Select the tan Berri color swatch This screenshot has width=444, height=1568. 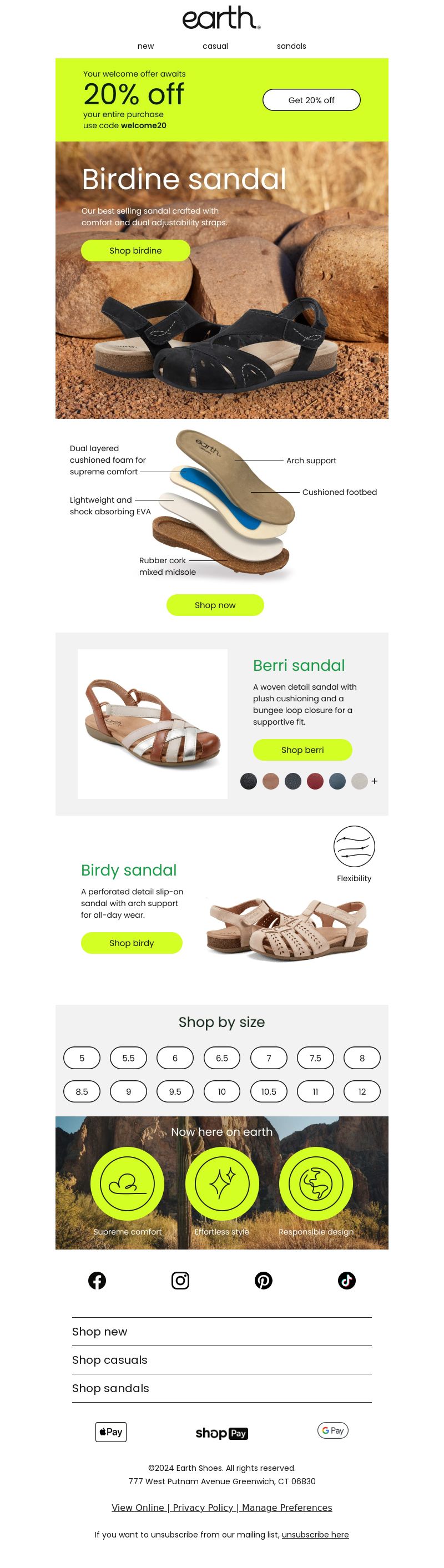[x=270, y=781]
